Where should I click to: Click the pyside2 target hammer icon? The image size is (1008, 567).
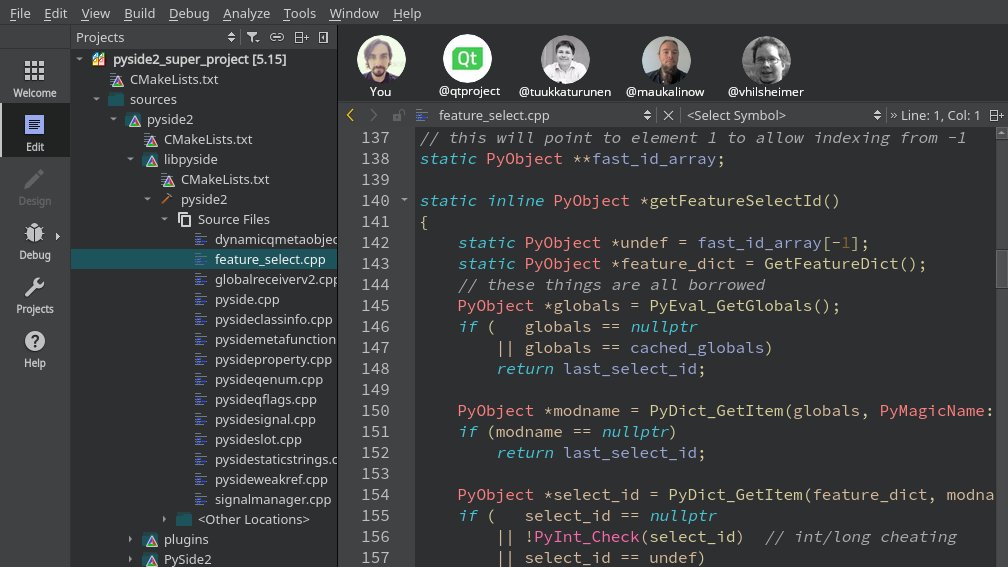click(167, 199)
